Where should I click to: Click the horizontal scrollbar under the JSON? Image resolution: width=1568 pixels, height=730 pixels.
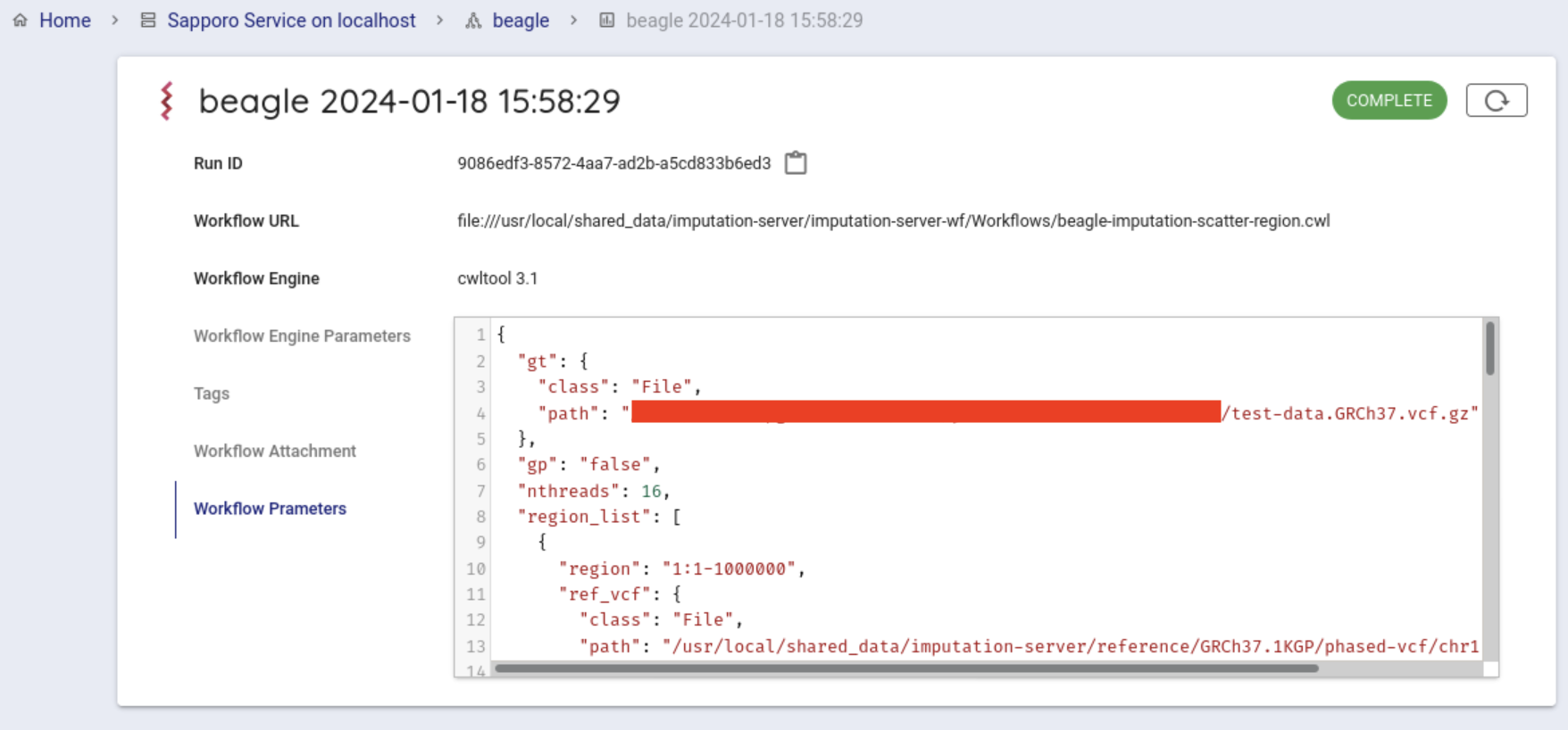tap(905, 668)
